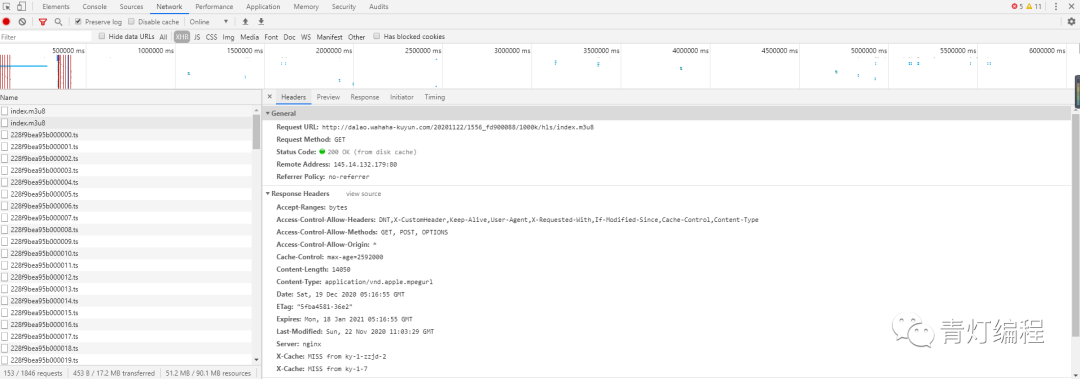Focus the Filter text field
Screen dimensions: 1080x379
(x=45, y=37)
